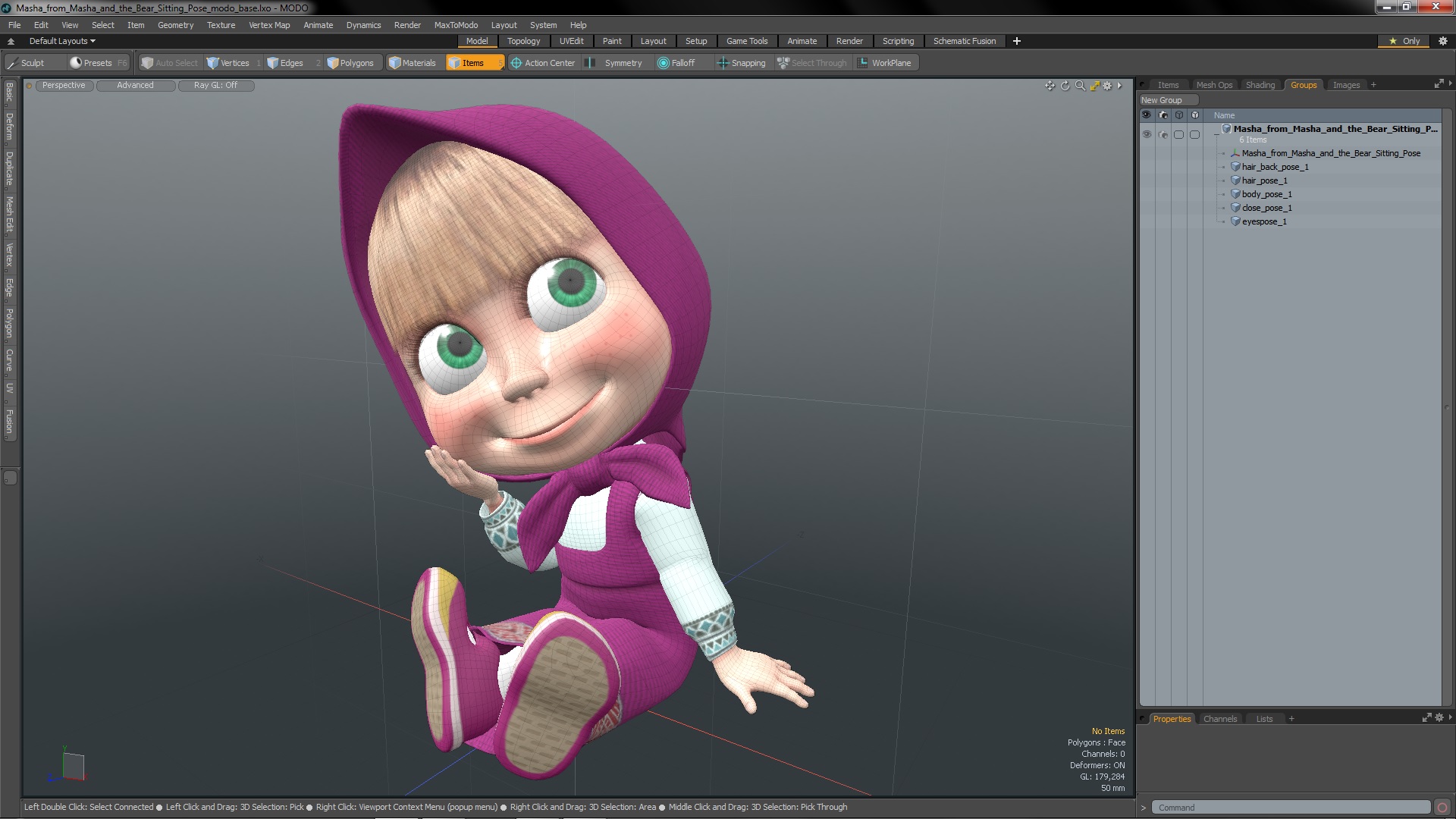The width and height of the screenshot is (1456, 819).
Task: Click the red record button beside Command
Action: coord(1442,808)
